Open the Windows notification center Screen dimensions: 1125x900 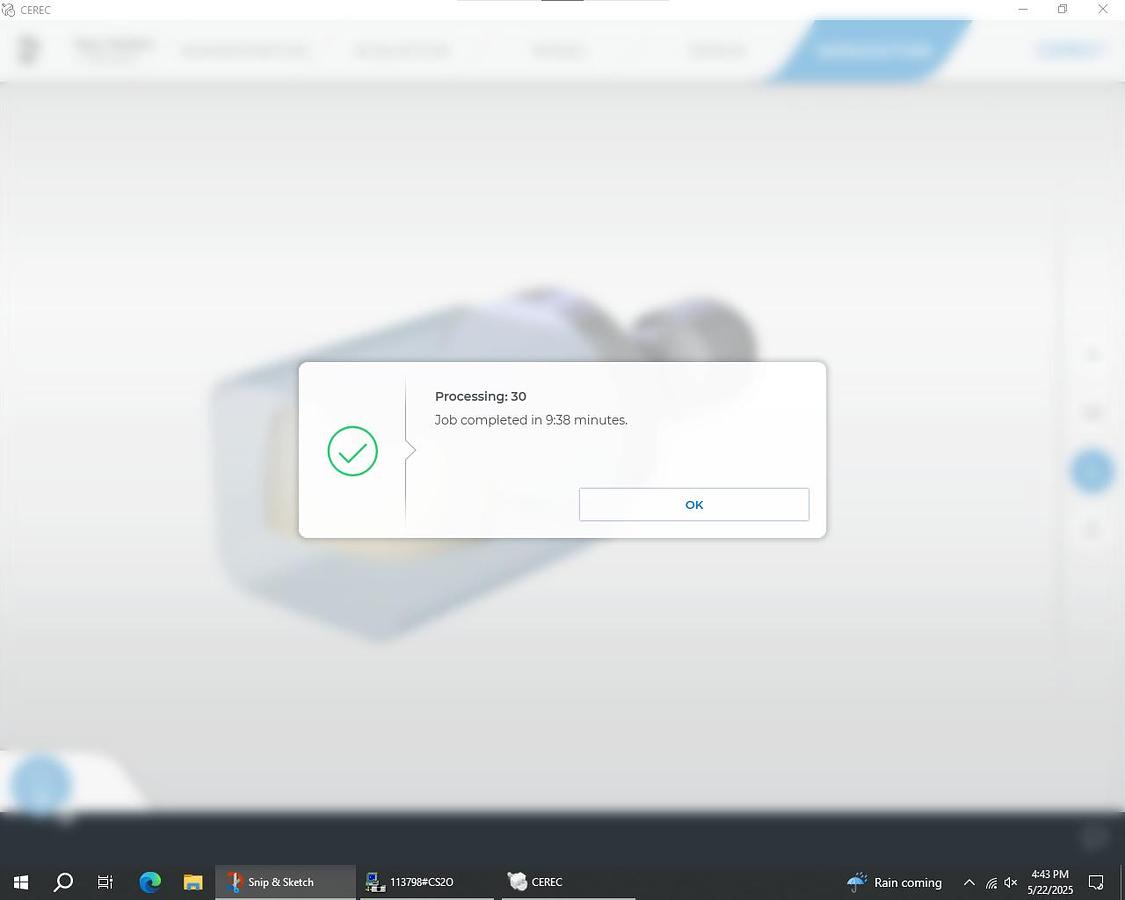pyautogui.click(x=1096, y=882)
